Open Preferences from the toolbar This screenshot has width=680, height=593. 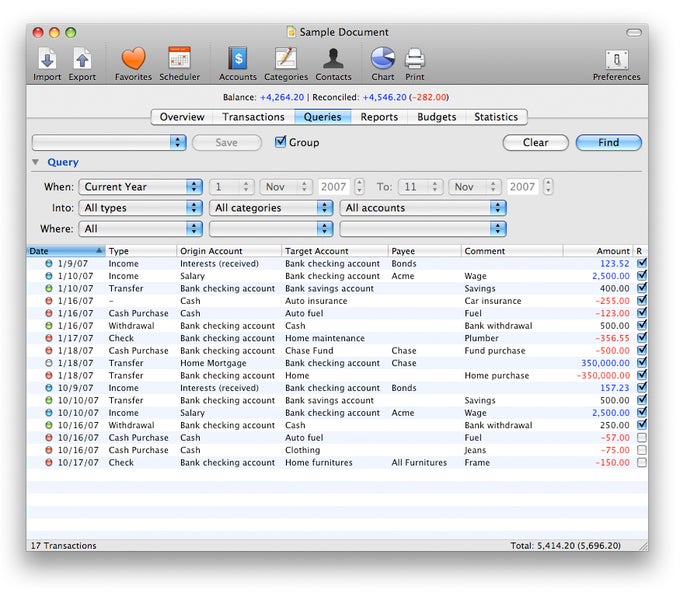coord(616,61)
